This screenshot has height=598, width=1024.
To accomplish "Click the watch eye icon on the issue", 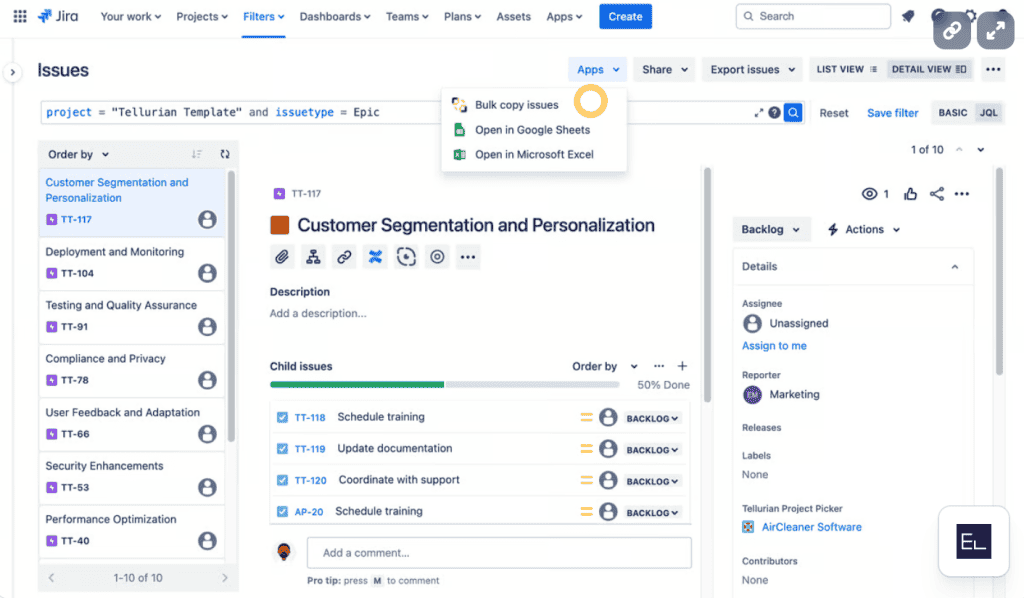I will coord(870,194).
